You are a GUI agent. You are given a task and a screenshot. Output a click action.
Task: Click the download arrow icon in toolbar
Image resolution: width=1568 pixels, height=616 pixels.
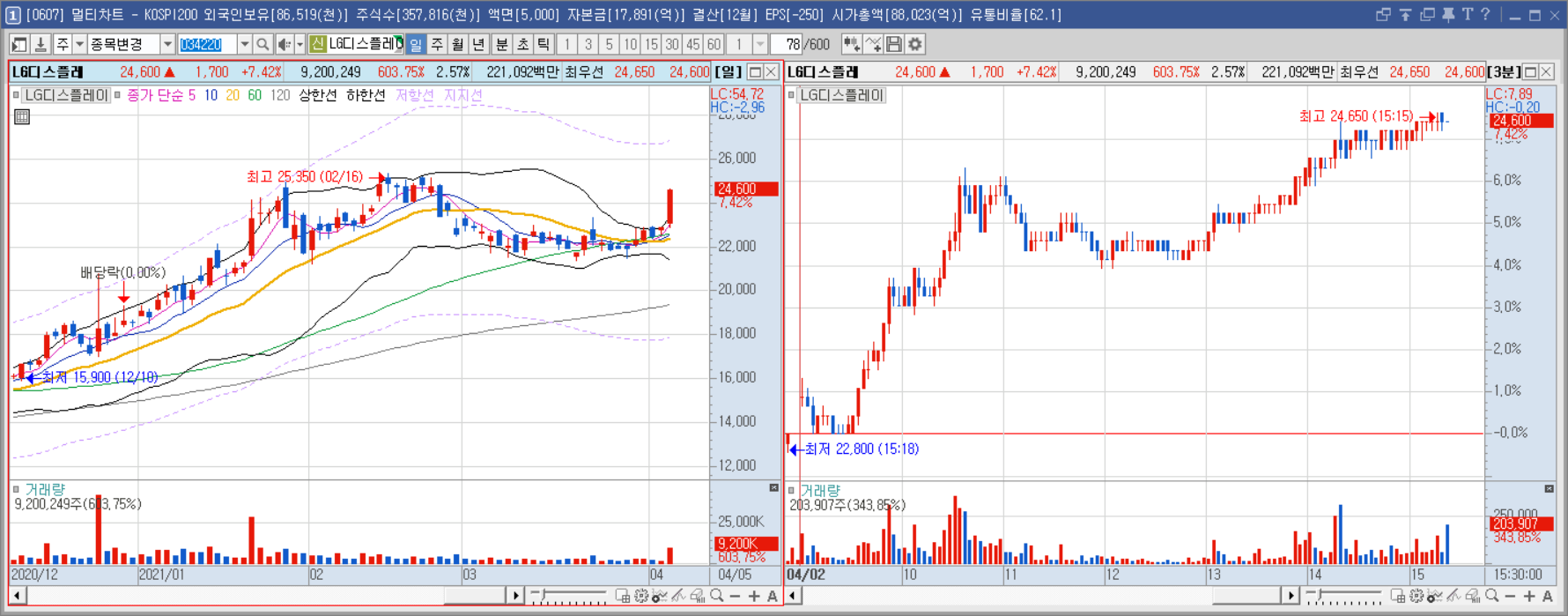click(41, 44)
